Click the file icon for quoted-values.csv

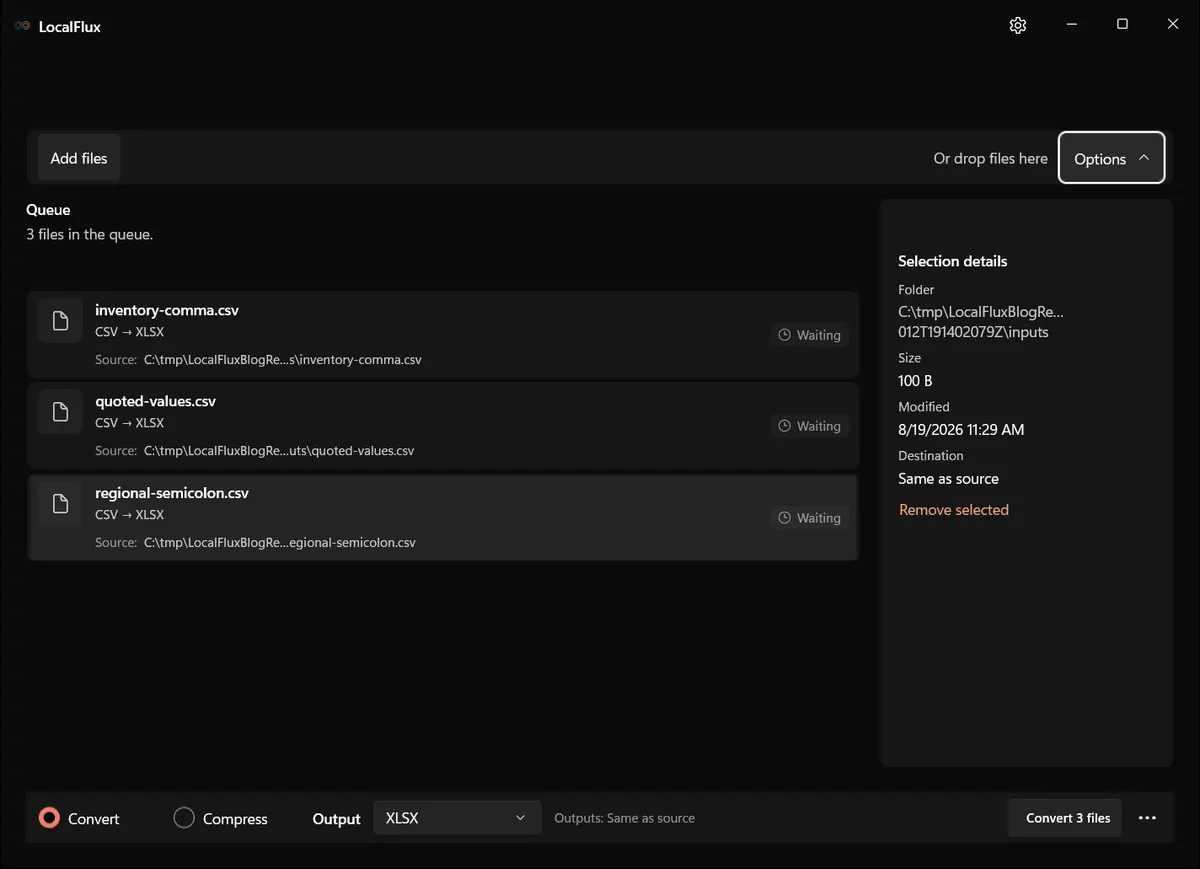[x=60, y=412]
